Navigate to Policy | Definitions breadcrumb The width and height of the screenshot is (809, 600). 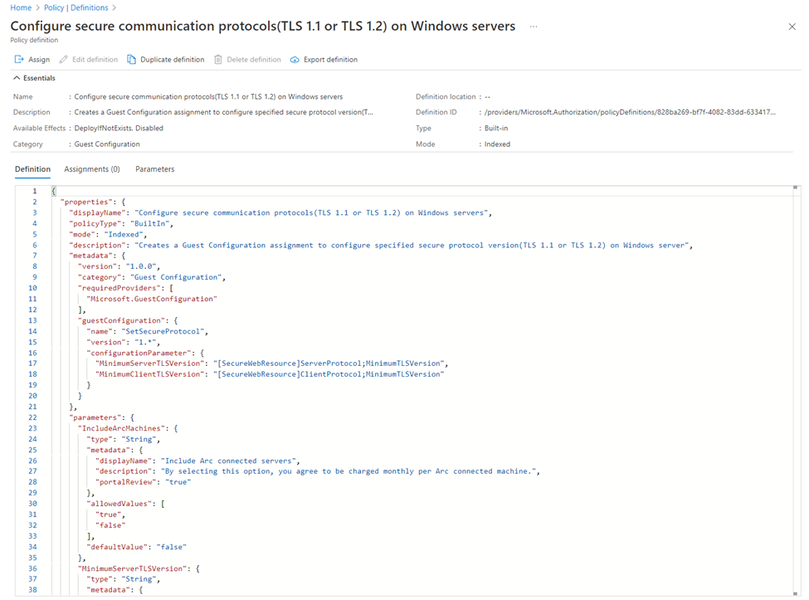[76, 7]
